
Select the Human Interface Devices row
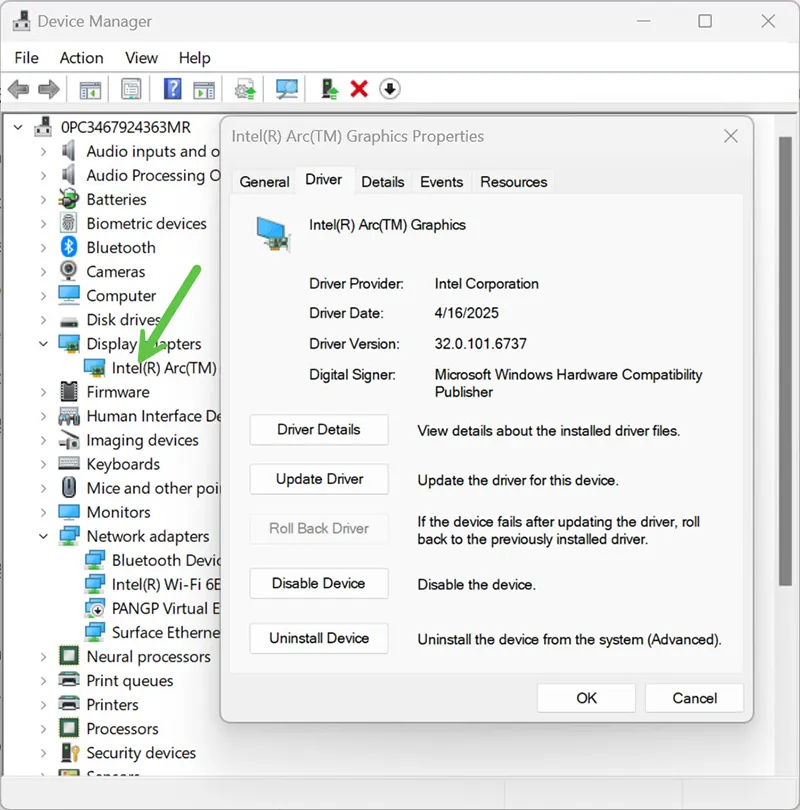point(139,416)
